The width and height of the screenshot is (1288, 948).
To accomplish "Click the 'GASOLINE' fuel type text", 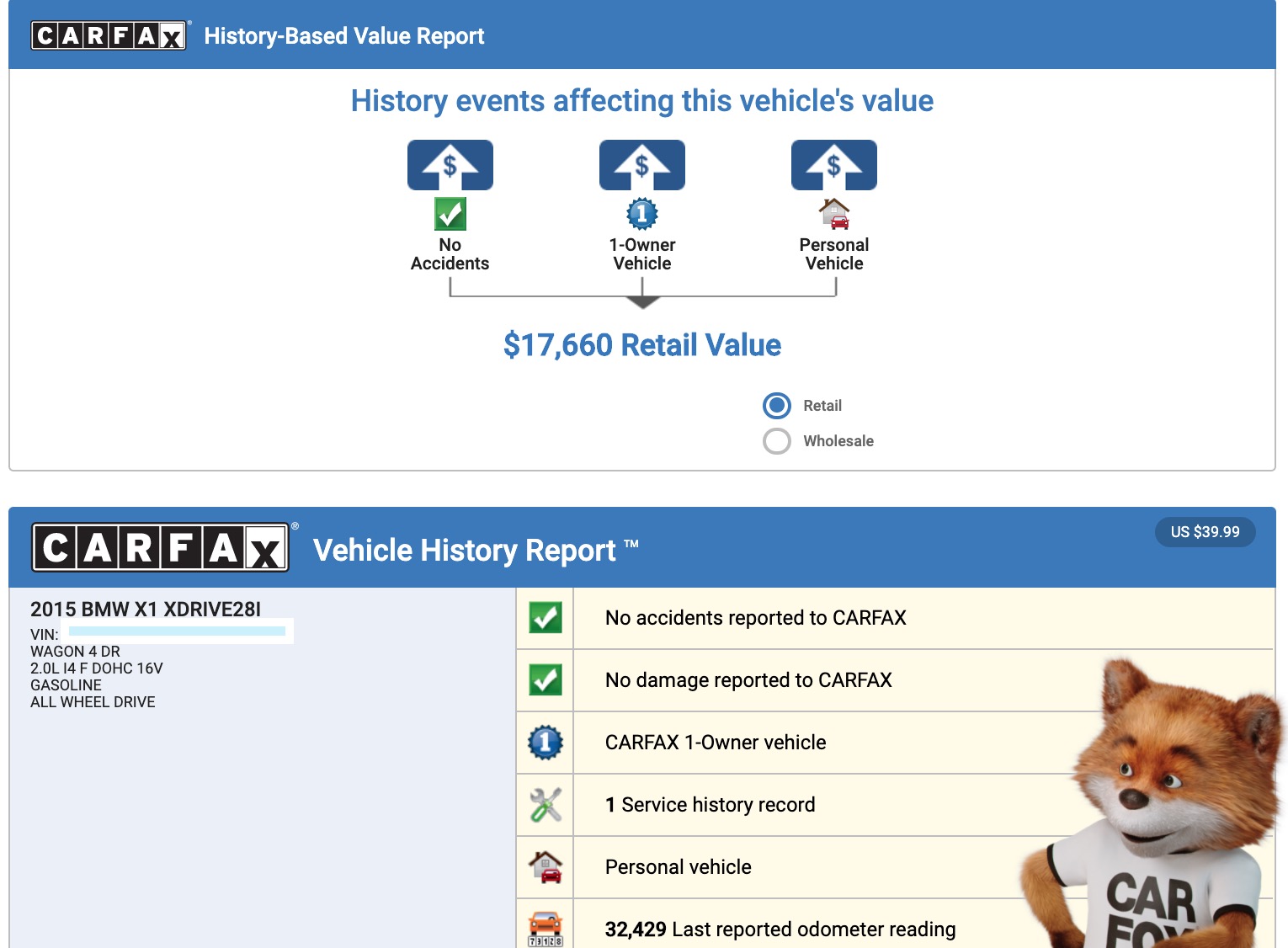I will tap(66, 685).
